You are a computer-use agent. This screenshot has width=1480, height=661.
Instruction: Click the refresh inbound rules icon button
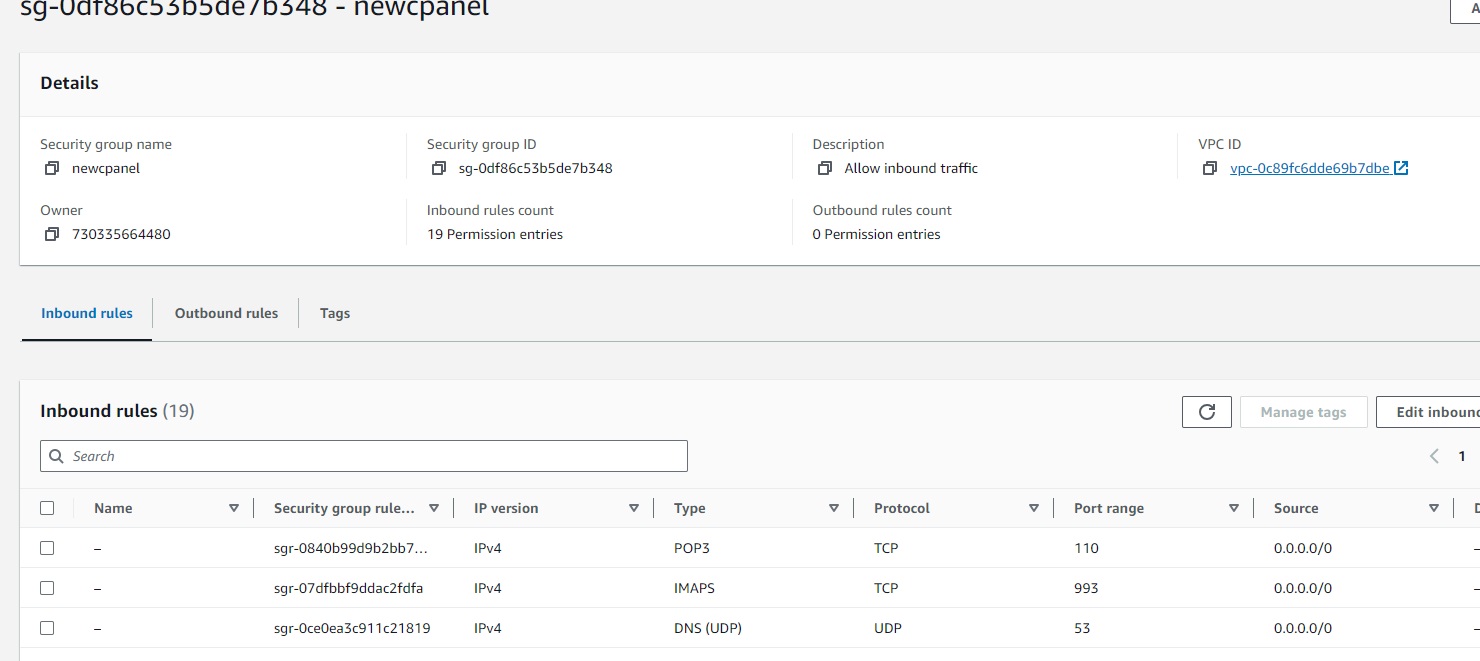(x=1206, y=412)
